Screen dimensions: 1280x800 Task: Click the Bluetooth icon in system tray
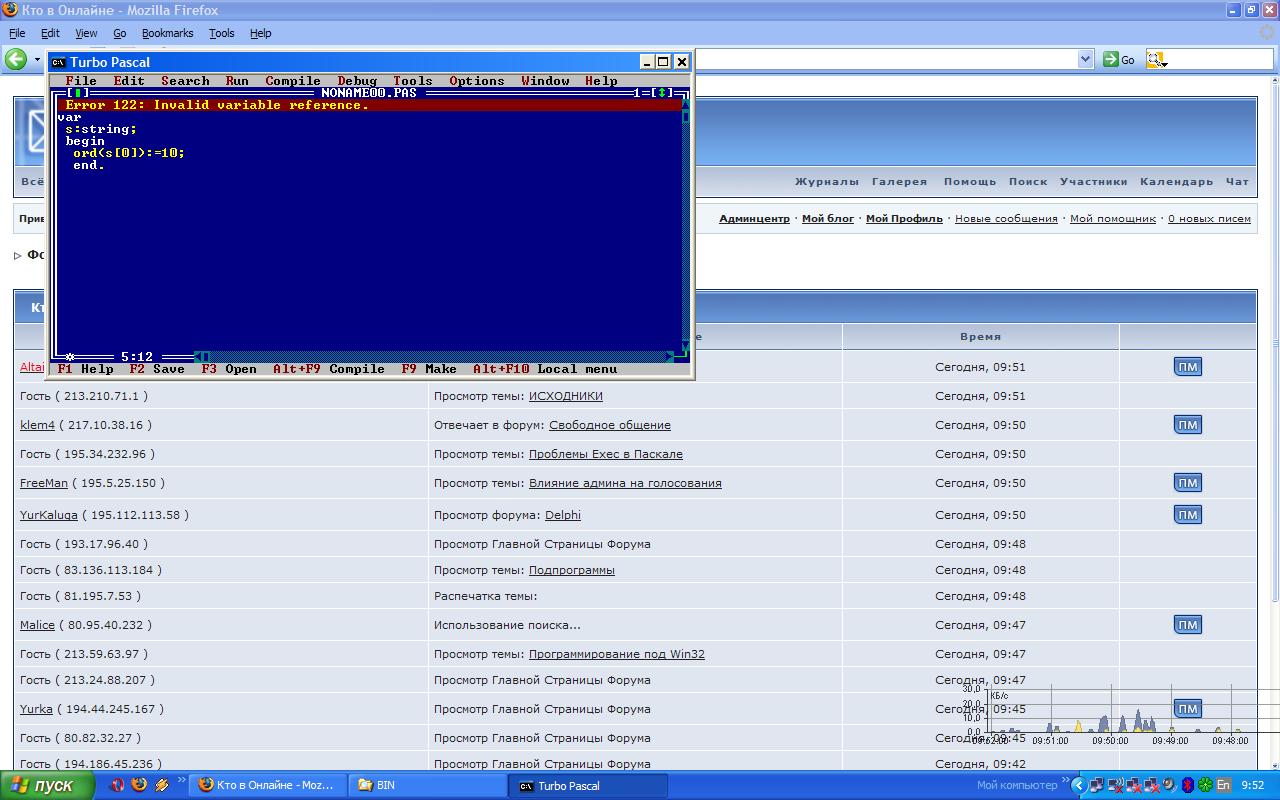[1188, 785]
